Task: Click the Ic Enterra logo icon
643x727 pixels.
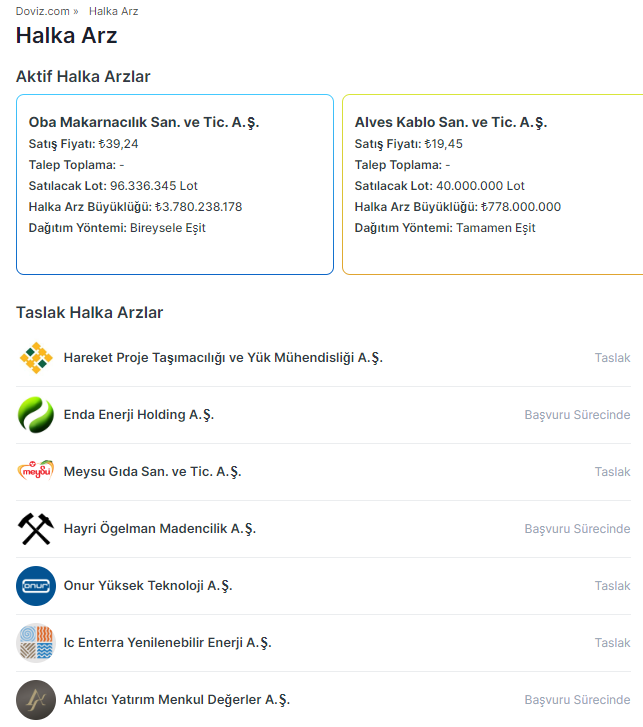Action: pyautogui.click(x=36, y=643)
